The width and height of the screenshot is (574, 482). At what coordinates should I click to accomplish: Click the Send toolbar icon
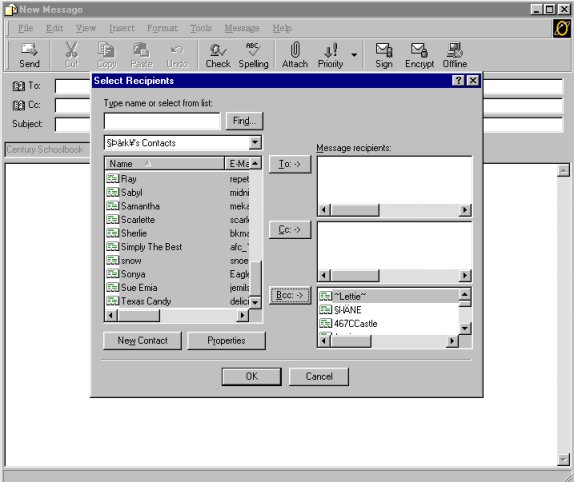tap(29, 55)
